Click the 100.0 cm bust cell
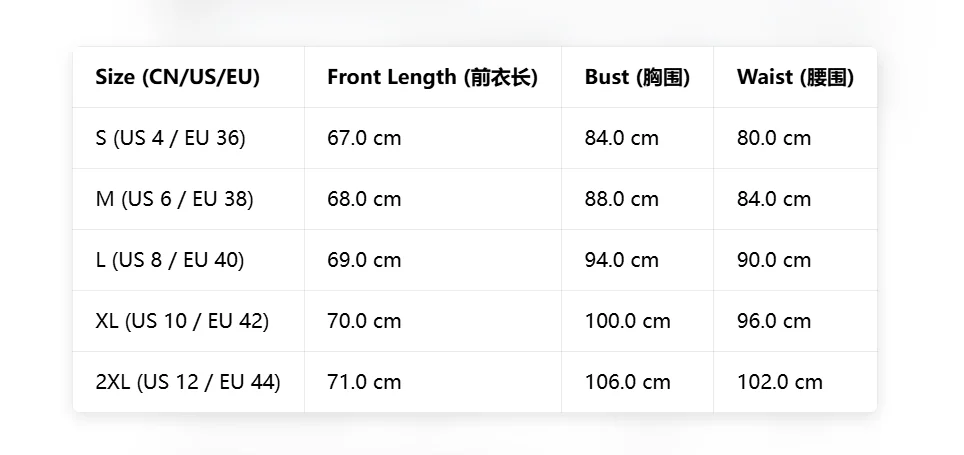The image size is (964, 455). 638,321
